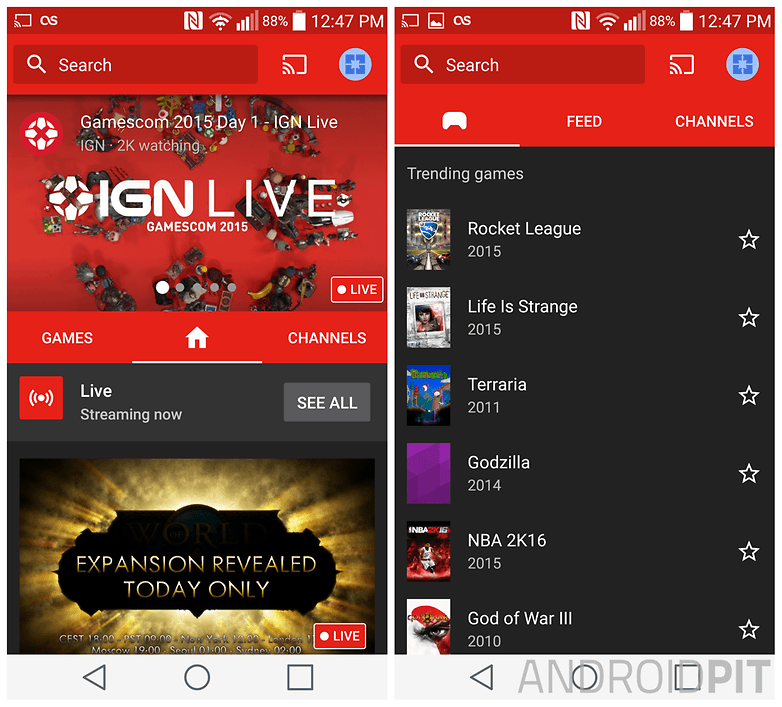
Task: Open NBA 2K16 cover thumbnail
Action: click(x=428, y=551)
